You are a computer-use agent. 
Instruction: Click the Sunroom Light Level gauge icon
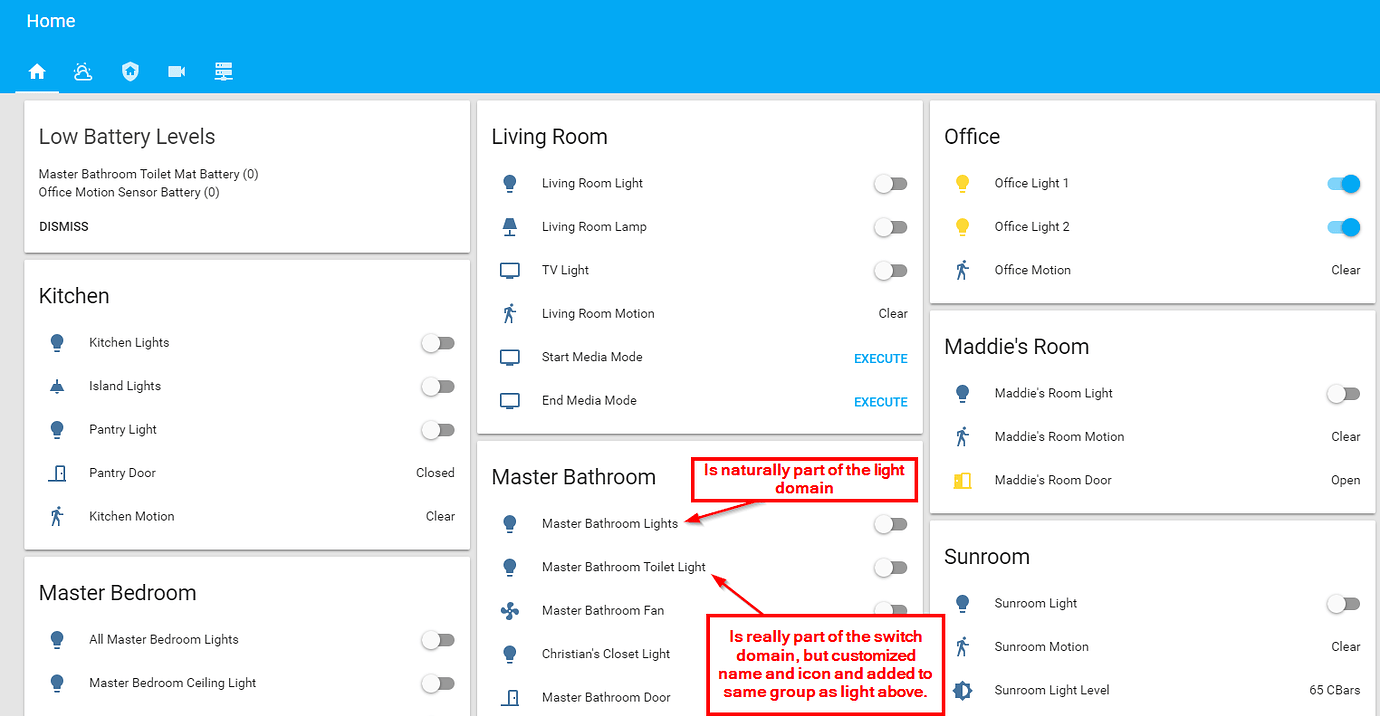tap(963, 690)
